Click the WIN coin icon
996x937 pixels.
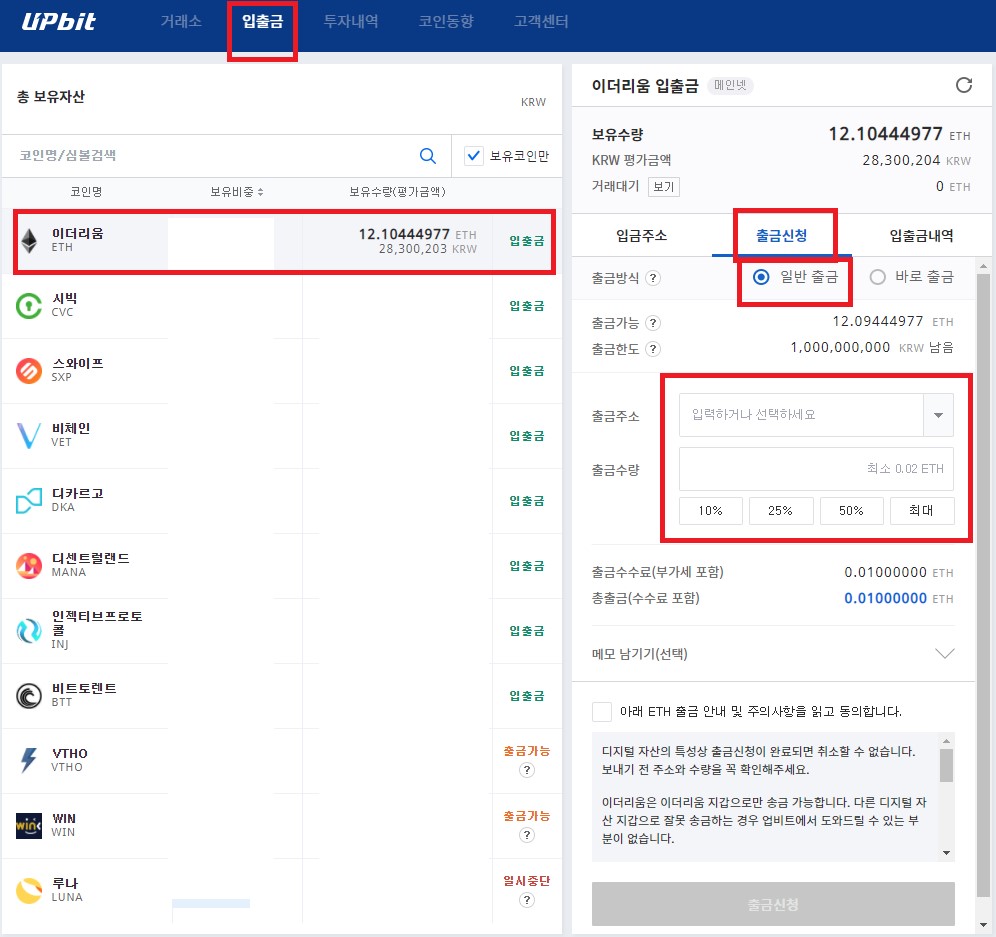[x=29, y=826]
